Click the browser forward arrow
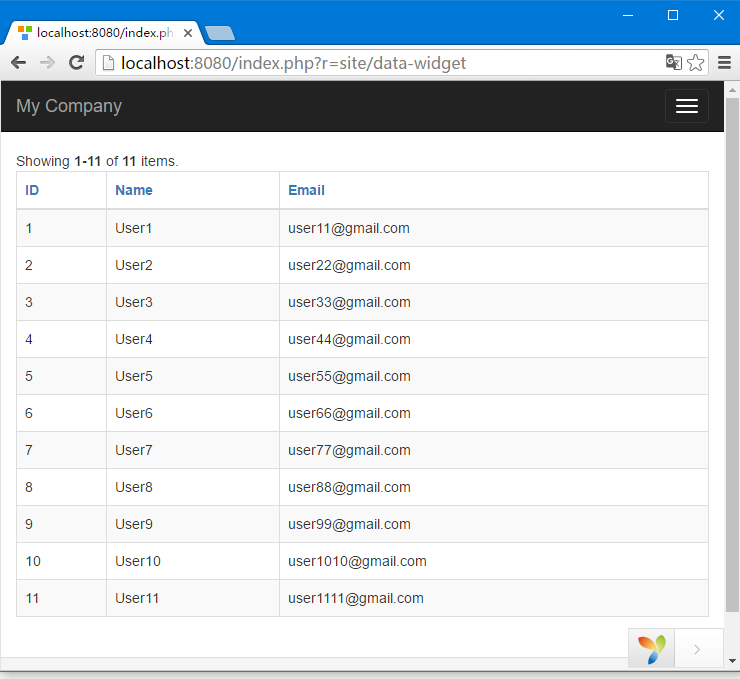The width and height of the screenshot is (740, 679). point(47,62)
